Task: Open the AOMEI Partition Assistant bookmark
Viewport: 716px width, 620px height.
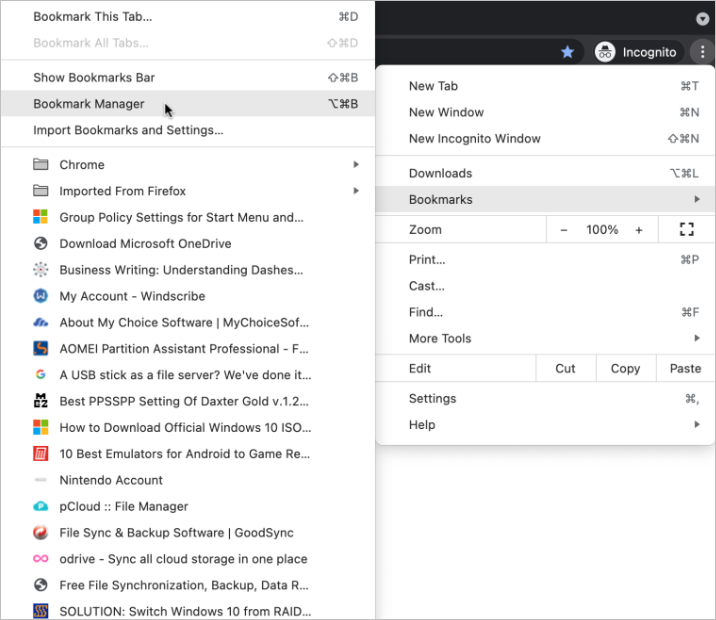Action: click(x=185, y=349)
